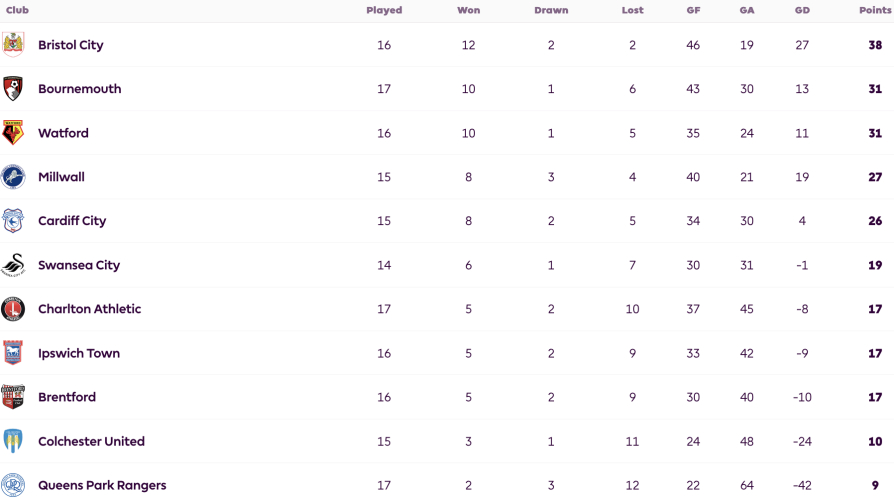Click the Watford club crest
Viewport: 894px width, 500px height.
13,133
